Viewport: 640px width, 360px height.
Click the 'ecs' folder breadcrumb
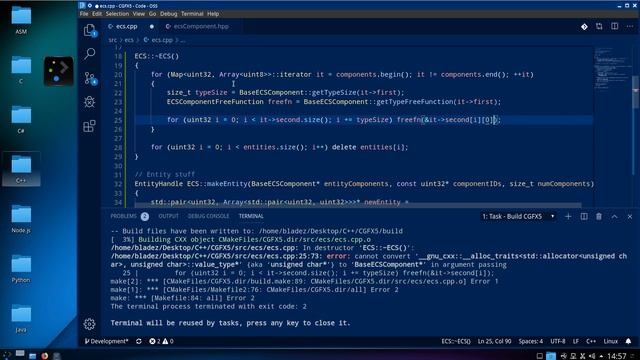click(129, 40)
